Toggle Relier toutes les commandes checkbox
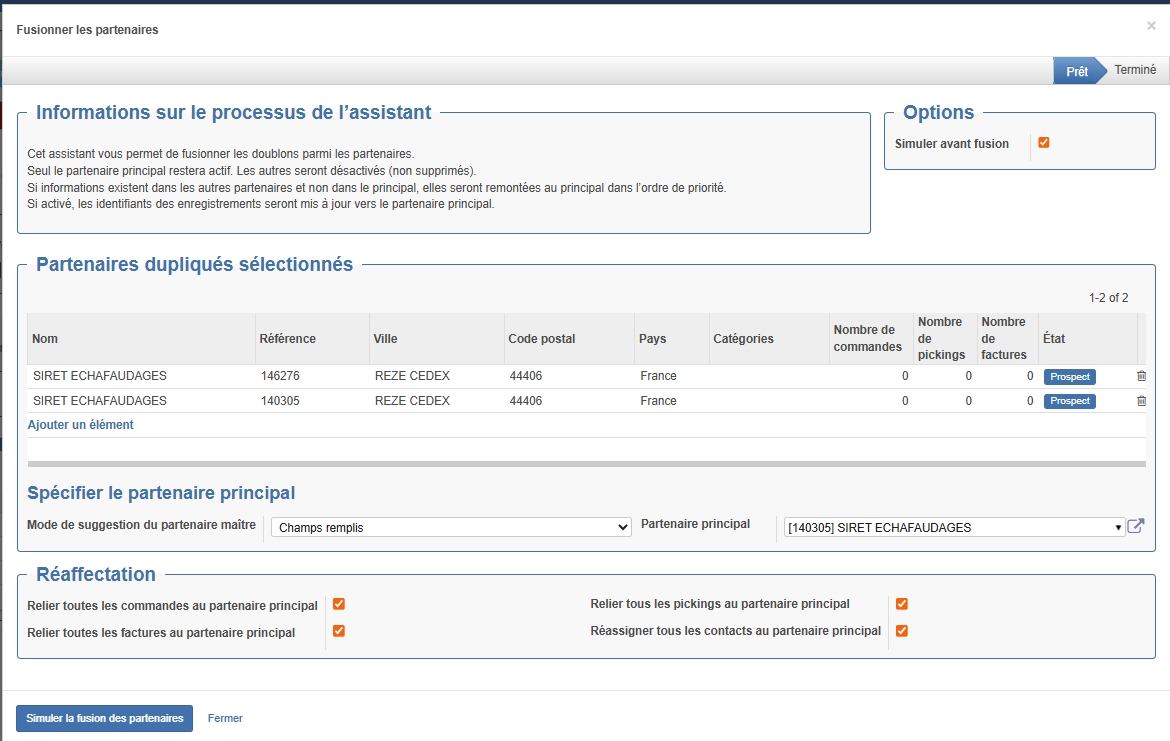Viewport: 1170px width, 741px height. pyautogui.click(x=339, y=604)
